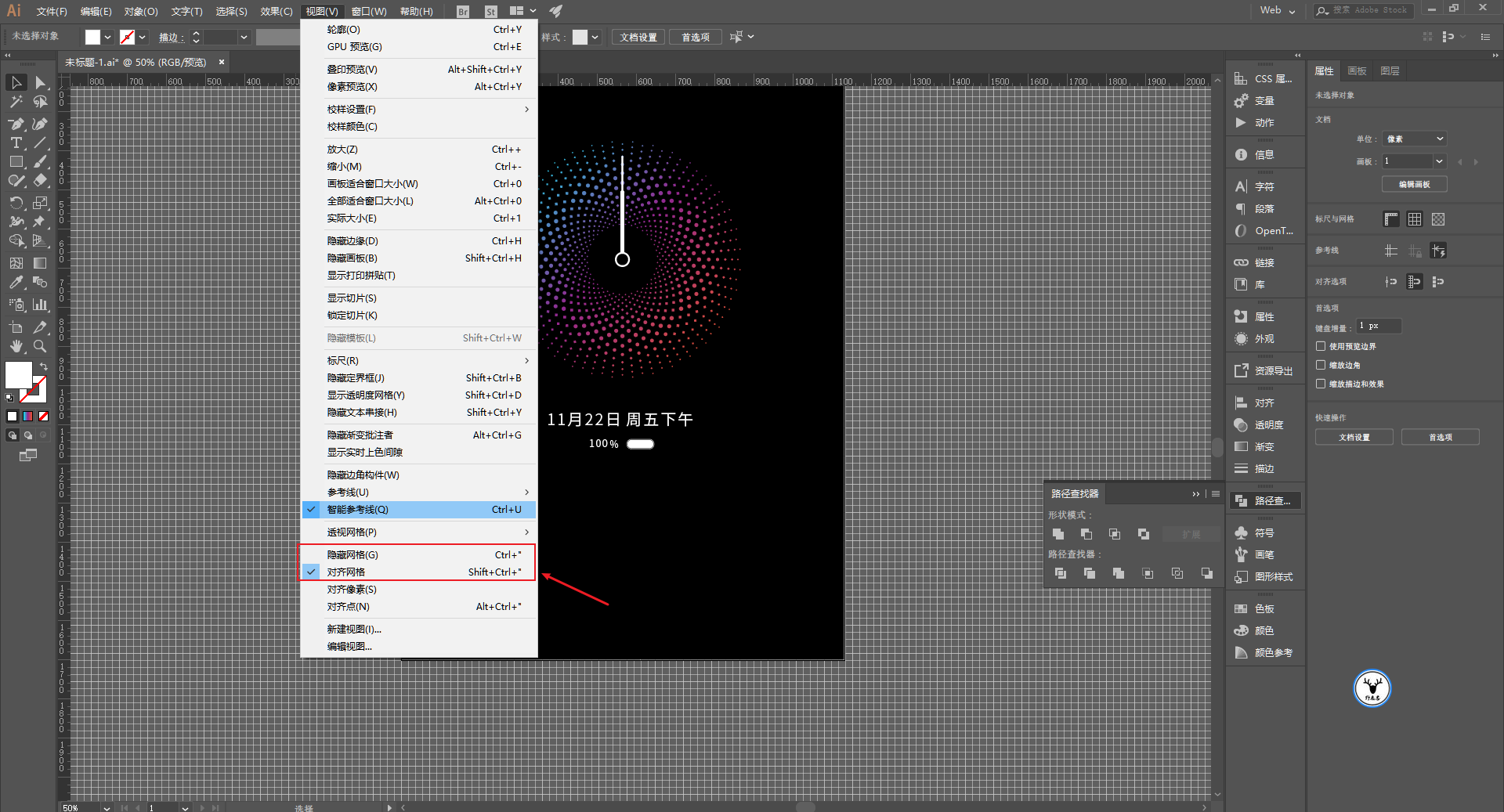Open the 画板 artboard number dropdown

click(1439, 161)
